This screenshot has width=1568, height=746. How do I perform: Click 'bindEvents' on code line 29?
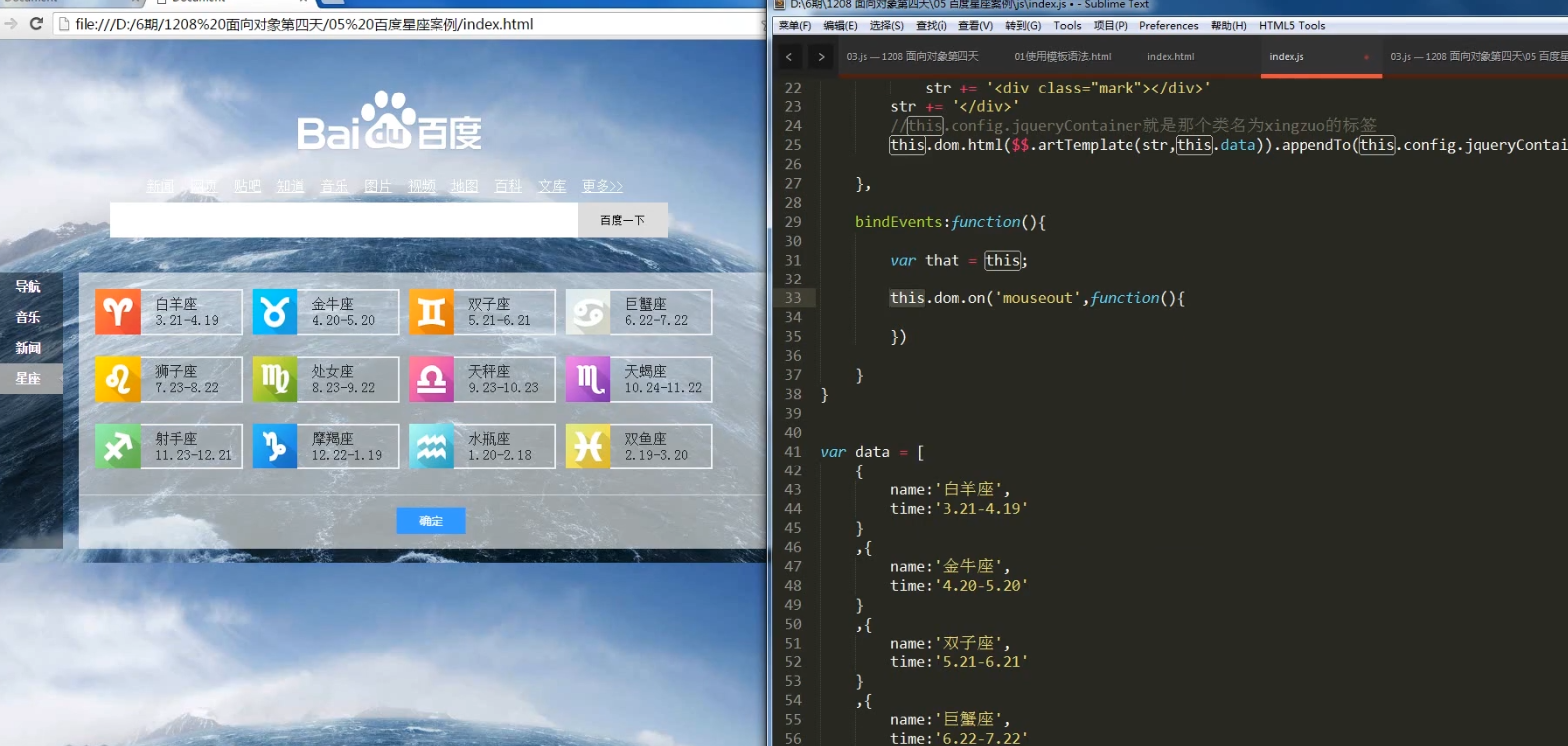[x=898, y=222]
